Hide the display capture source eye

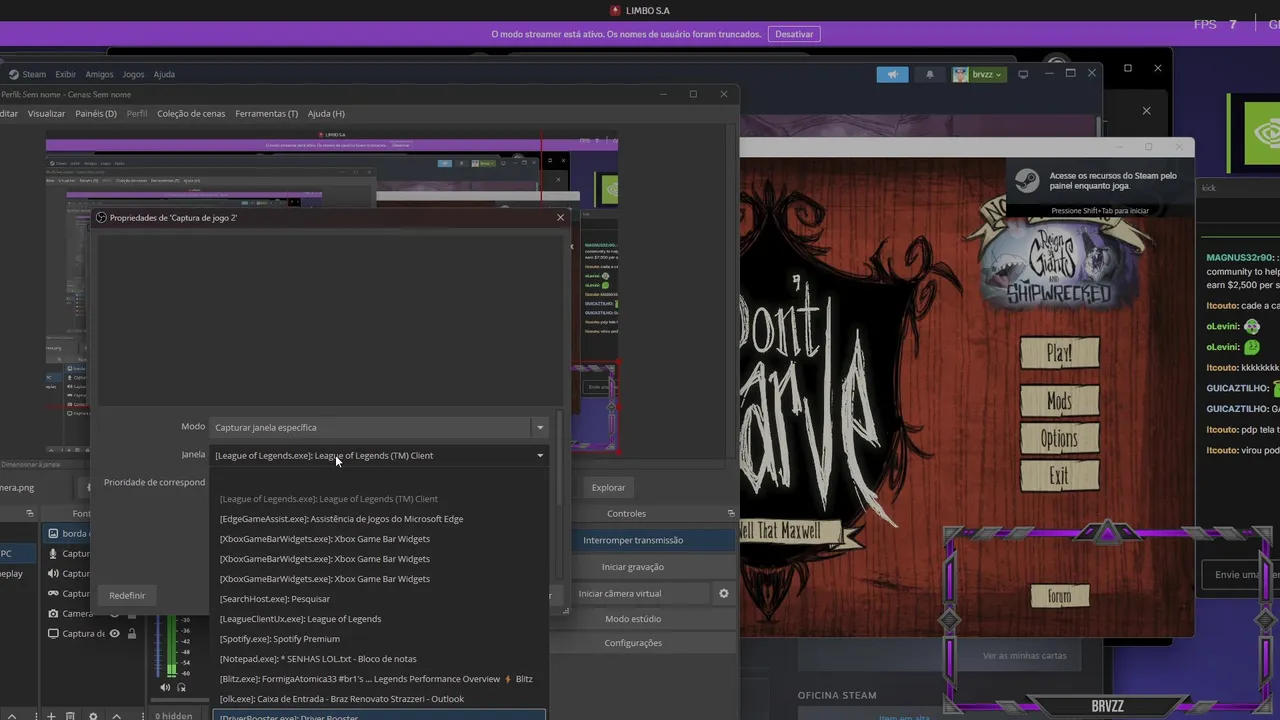pos(114,633)
